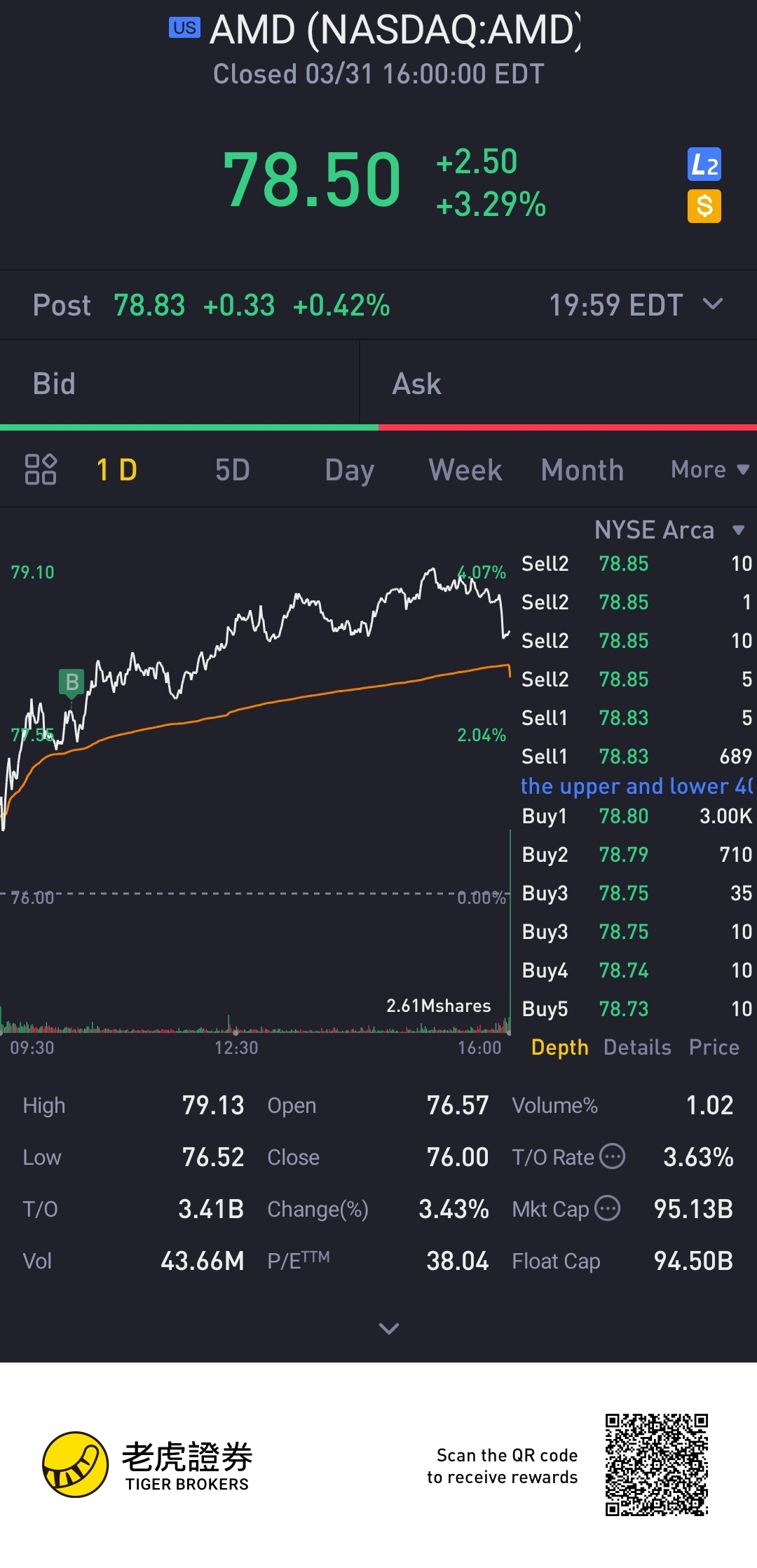Tap the Buy1 78.80 order row

click(x=636, y=816)
